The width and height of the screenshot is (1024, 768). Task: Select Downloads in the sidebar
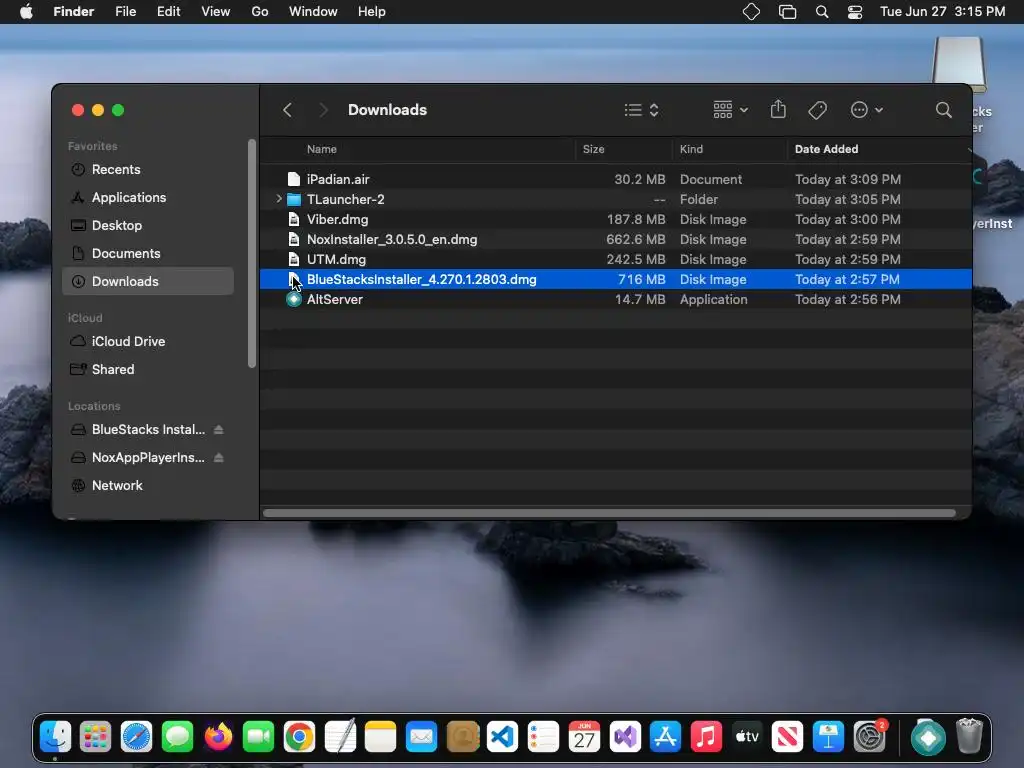[148, 281]
